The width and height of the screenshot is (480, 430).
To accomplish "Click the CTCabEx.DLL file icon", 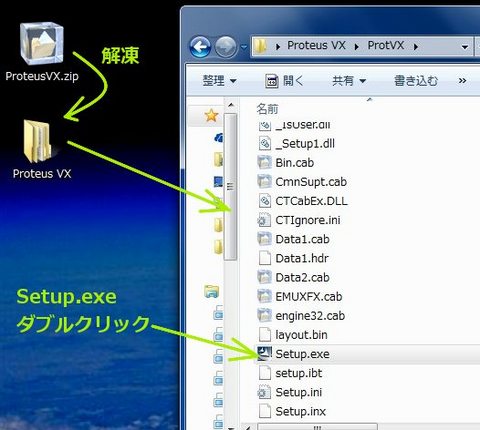I will click(265, 201).
